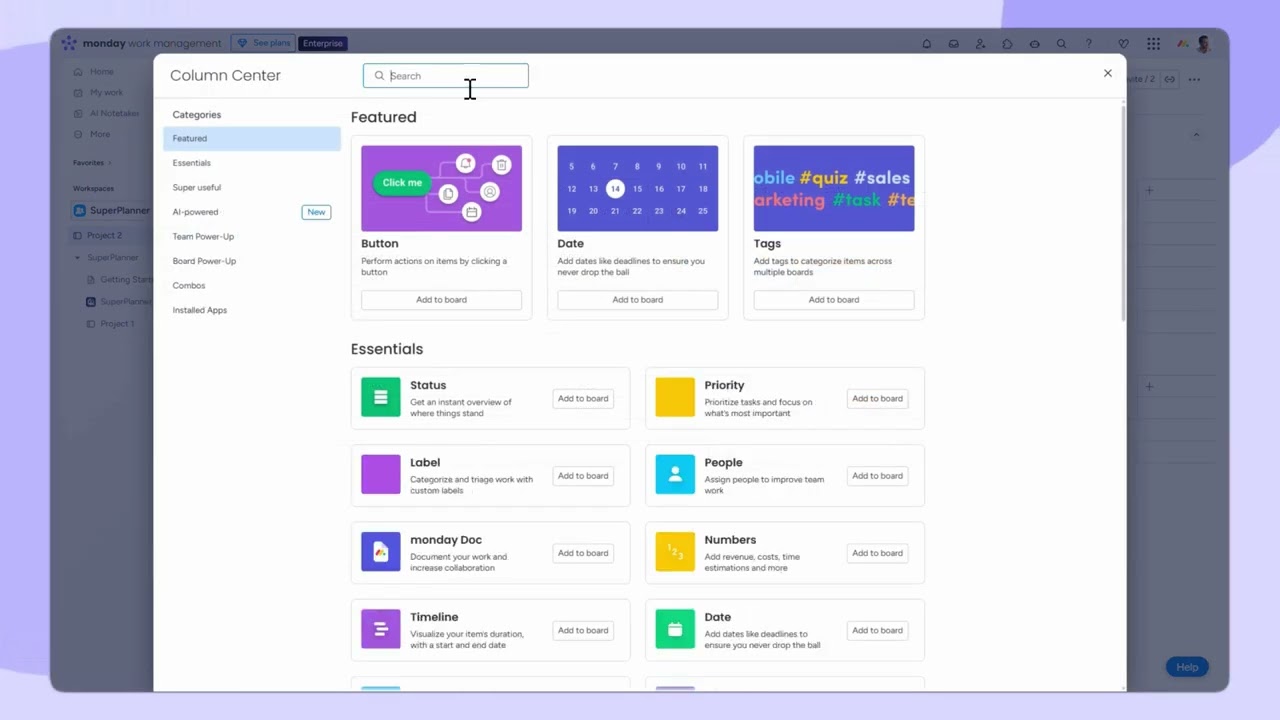This screenshot has width=1280, height=720.
Task: Add the featured Date column to board
Action: click(637, 300)
